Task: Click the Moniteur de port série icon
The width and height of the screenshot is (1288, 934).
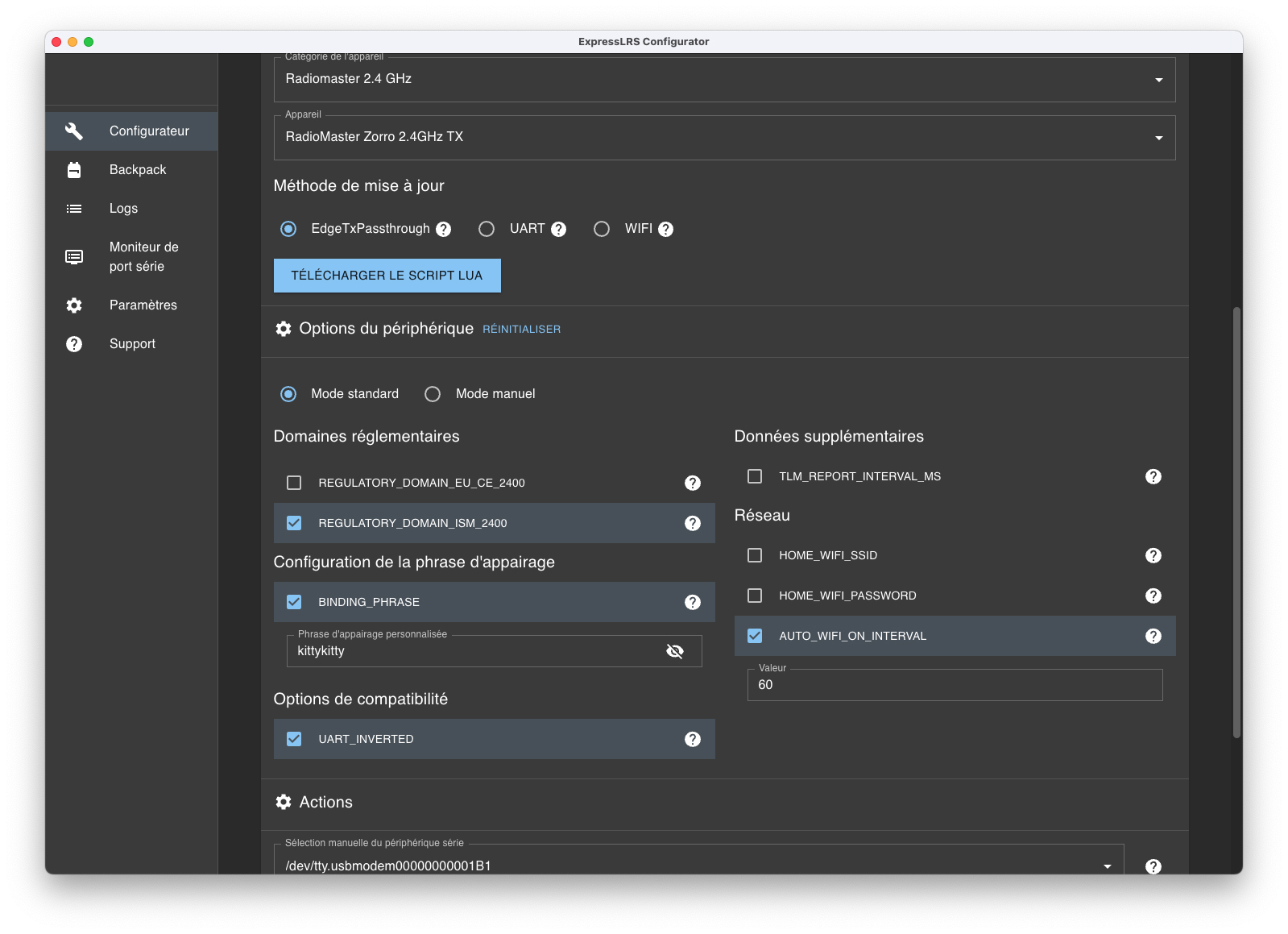Action: (x=74, y=256)
